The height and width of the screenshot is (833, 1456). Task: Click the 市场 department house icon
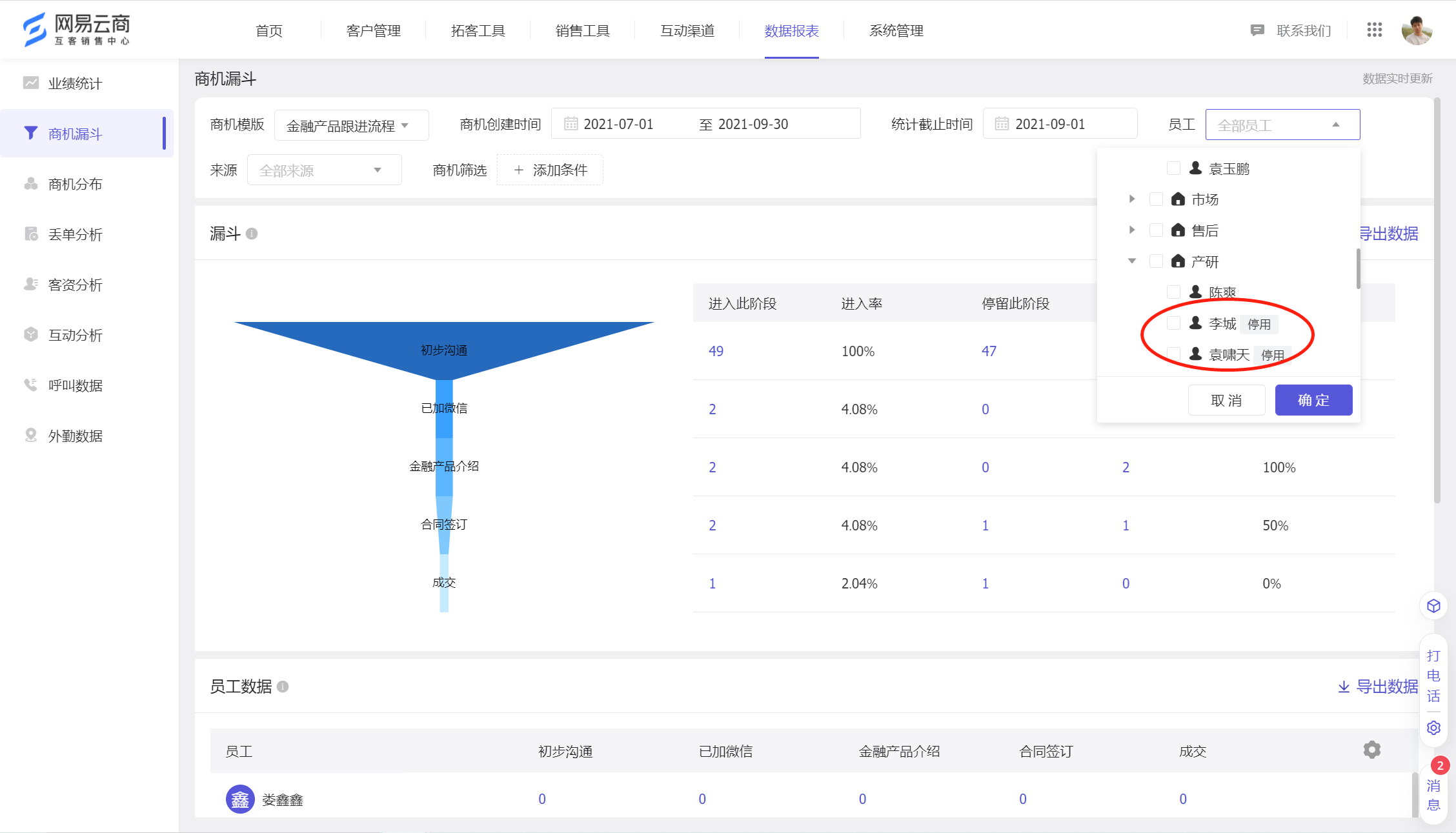[x=1178, y=199]
